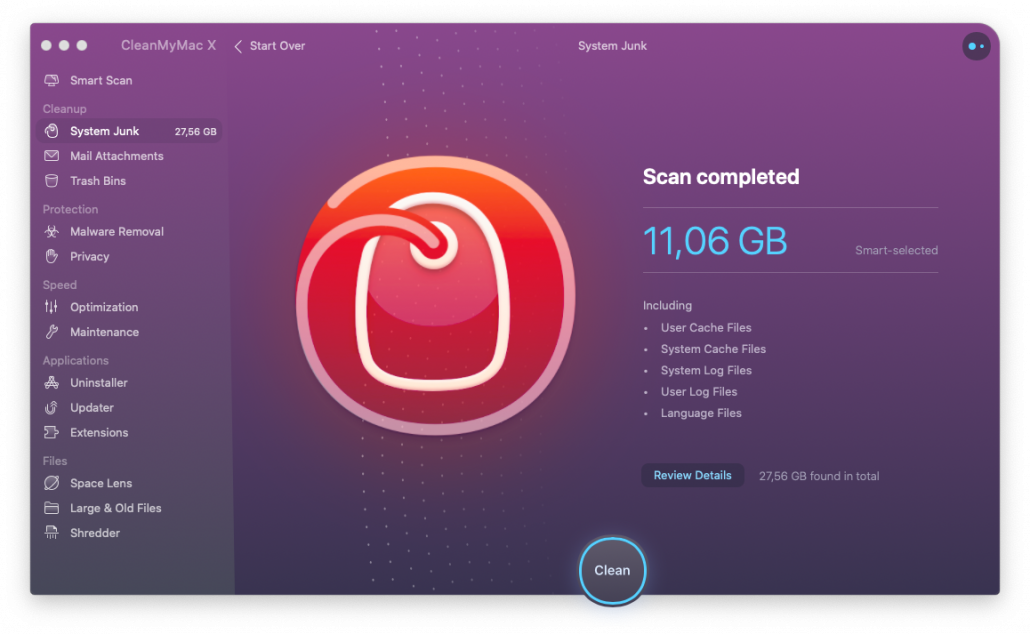
Task: Click the Optimization sliders icon
Action: (51, 307)
